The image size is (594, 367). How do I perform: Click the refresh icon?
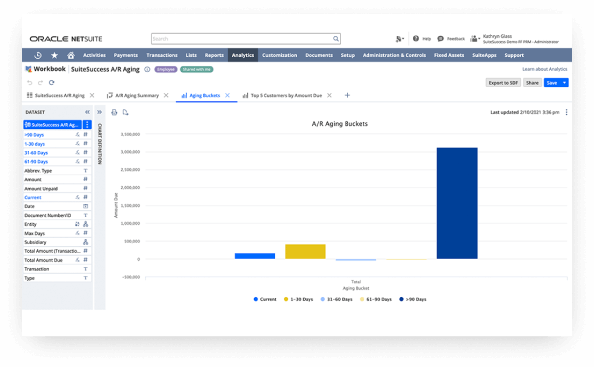click(52, 83)
